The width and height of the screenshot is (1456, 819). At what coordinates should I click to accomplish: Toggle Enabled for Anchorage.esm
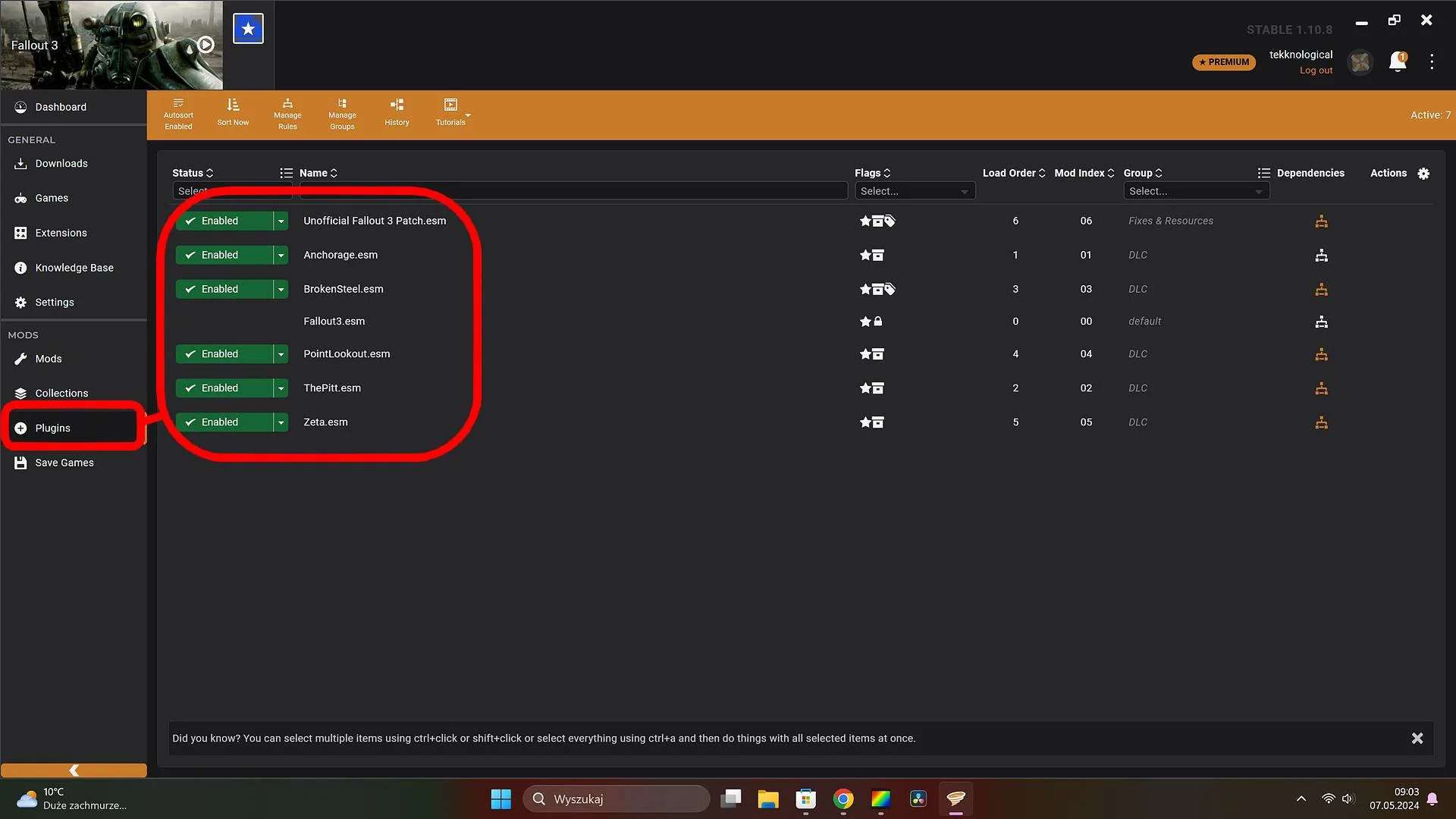(x=224, y=255)
